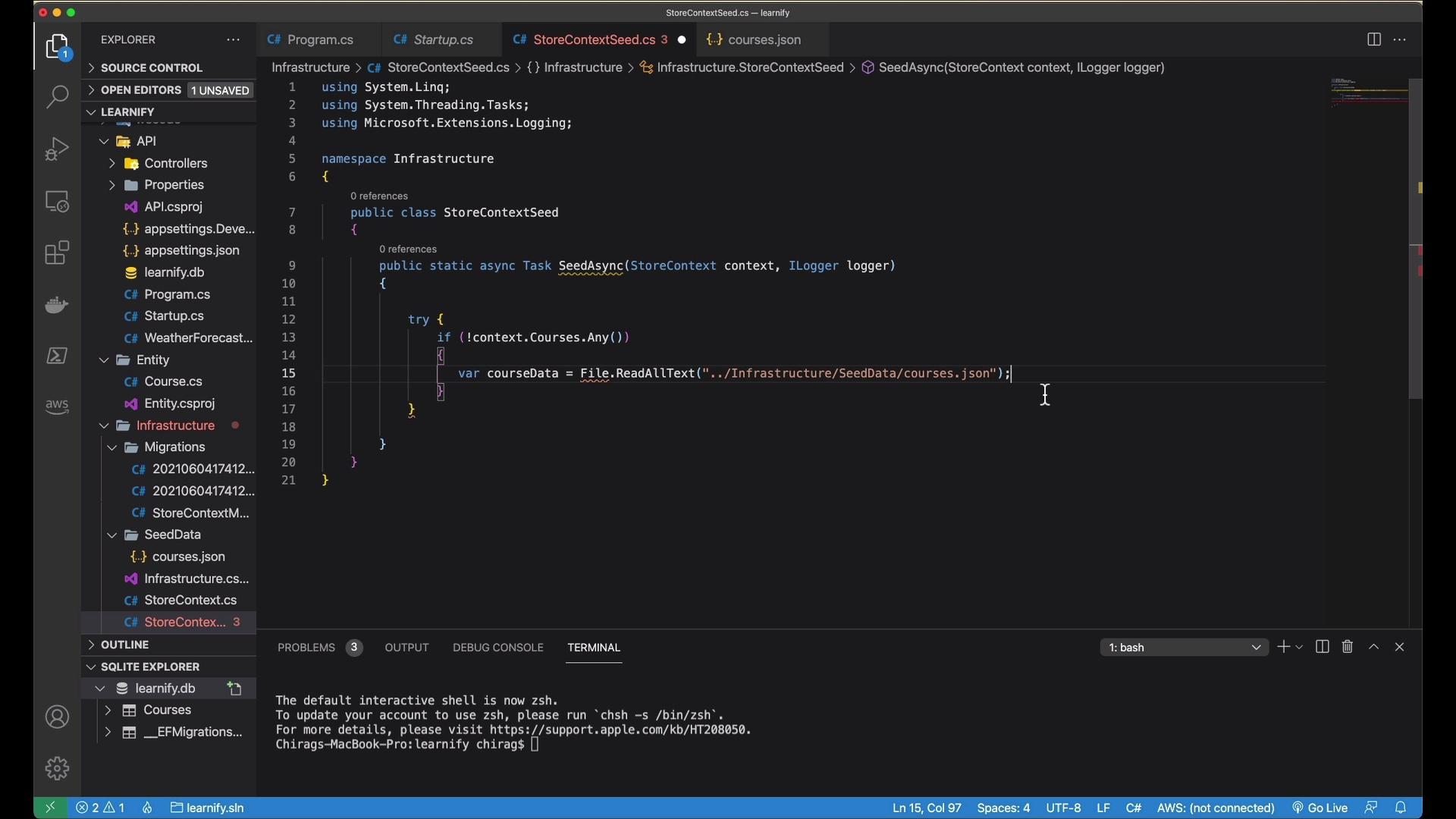Toggle Go Live server in status bar
Screen dimensions: 1456x819
coord(1320,808)
